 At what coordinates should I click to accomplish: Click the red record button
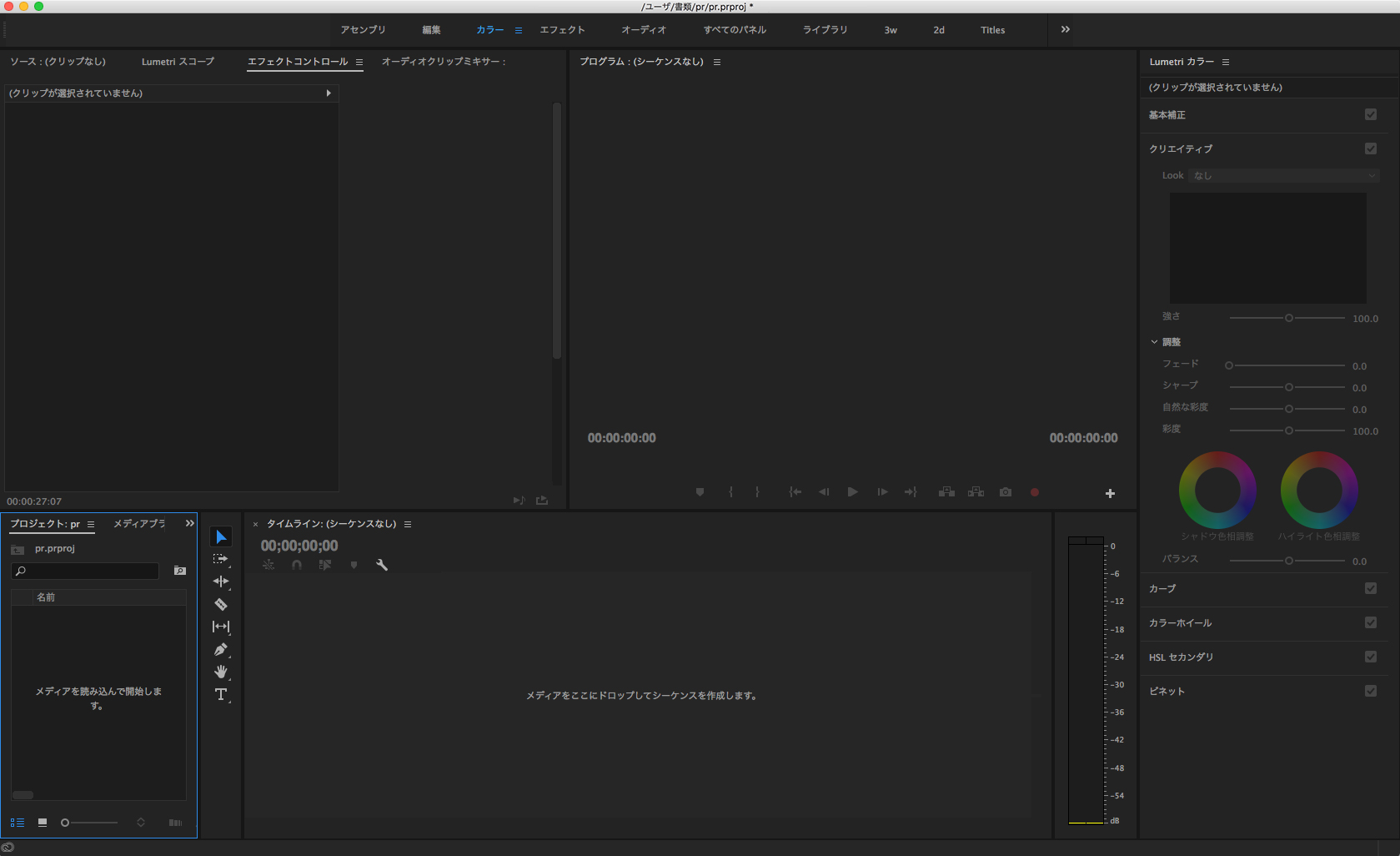pos(1035,492)
